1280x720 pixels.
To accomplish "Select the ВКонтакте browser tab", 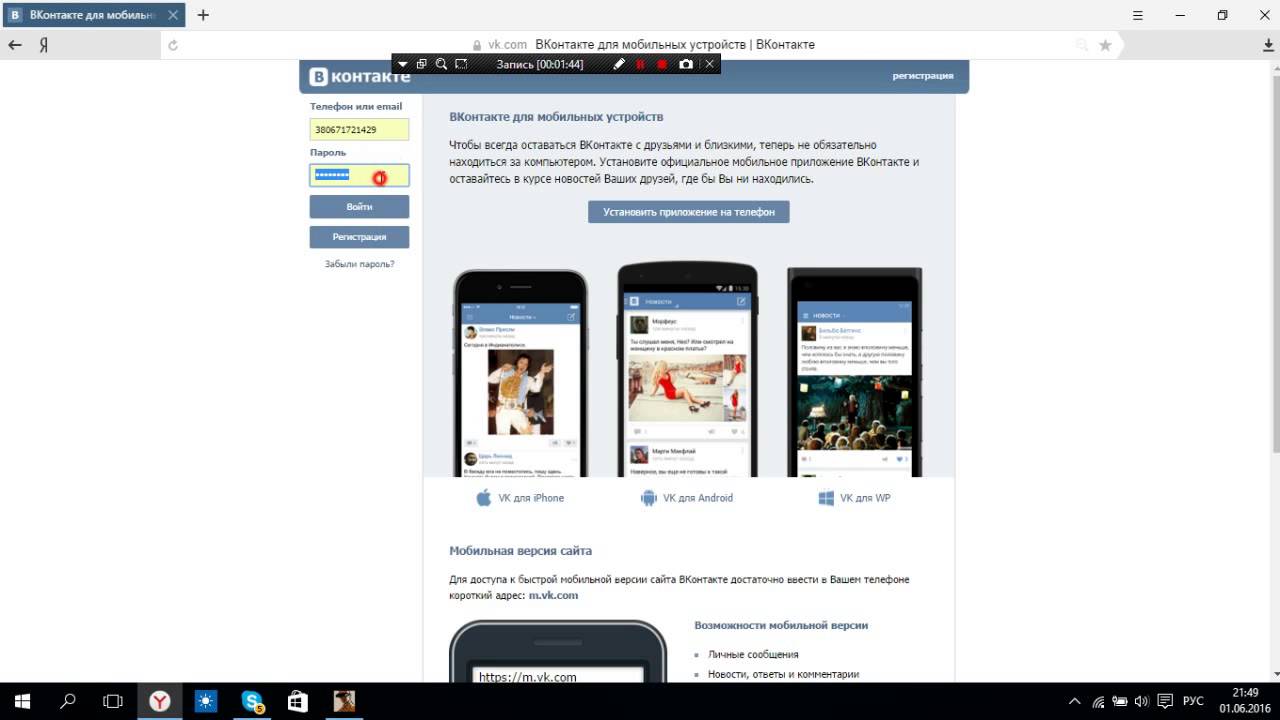I will click(x=94, y=15).
